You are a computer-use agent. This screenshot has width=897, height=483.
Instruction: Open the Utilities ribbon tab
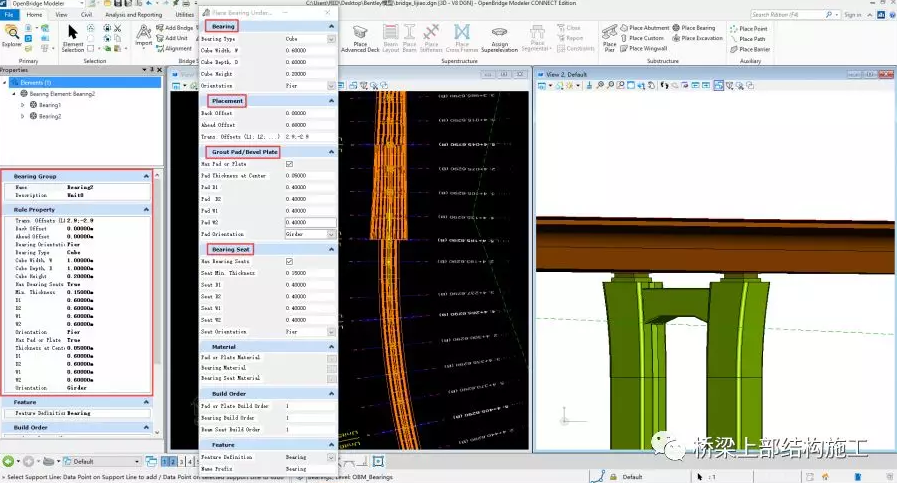pyautogui.click(x=184, y=15)
